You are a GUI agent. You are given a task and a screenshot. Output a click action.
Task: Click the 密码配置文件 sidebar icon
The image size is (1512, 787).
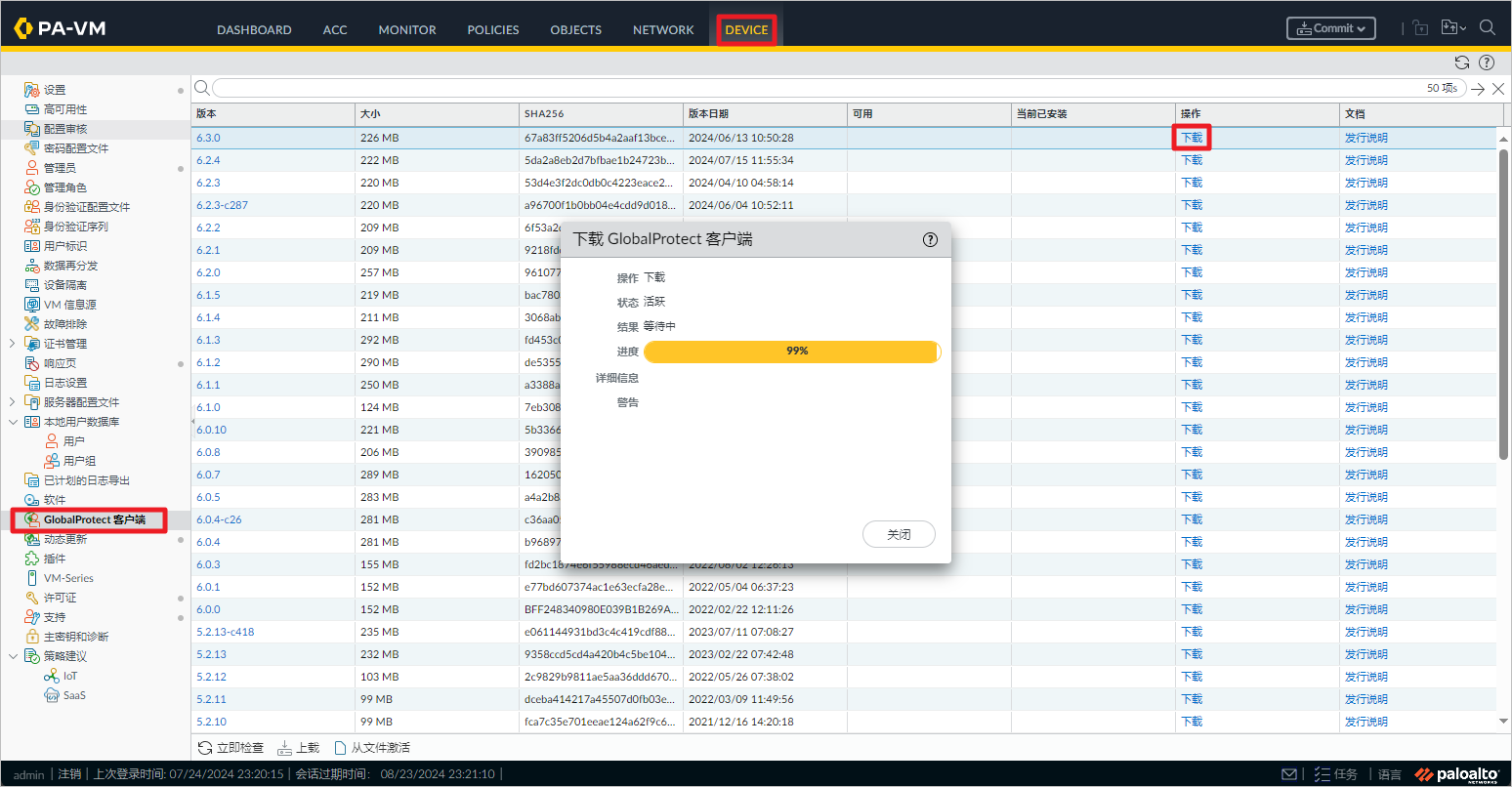click(32, 148)
